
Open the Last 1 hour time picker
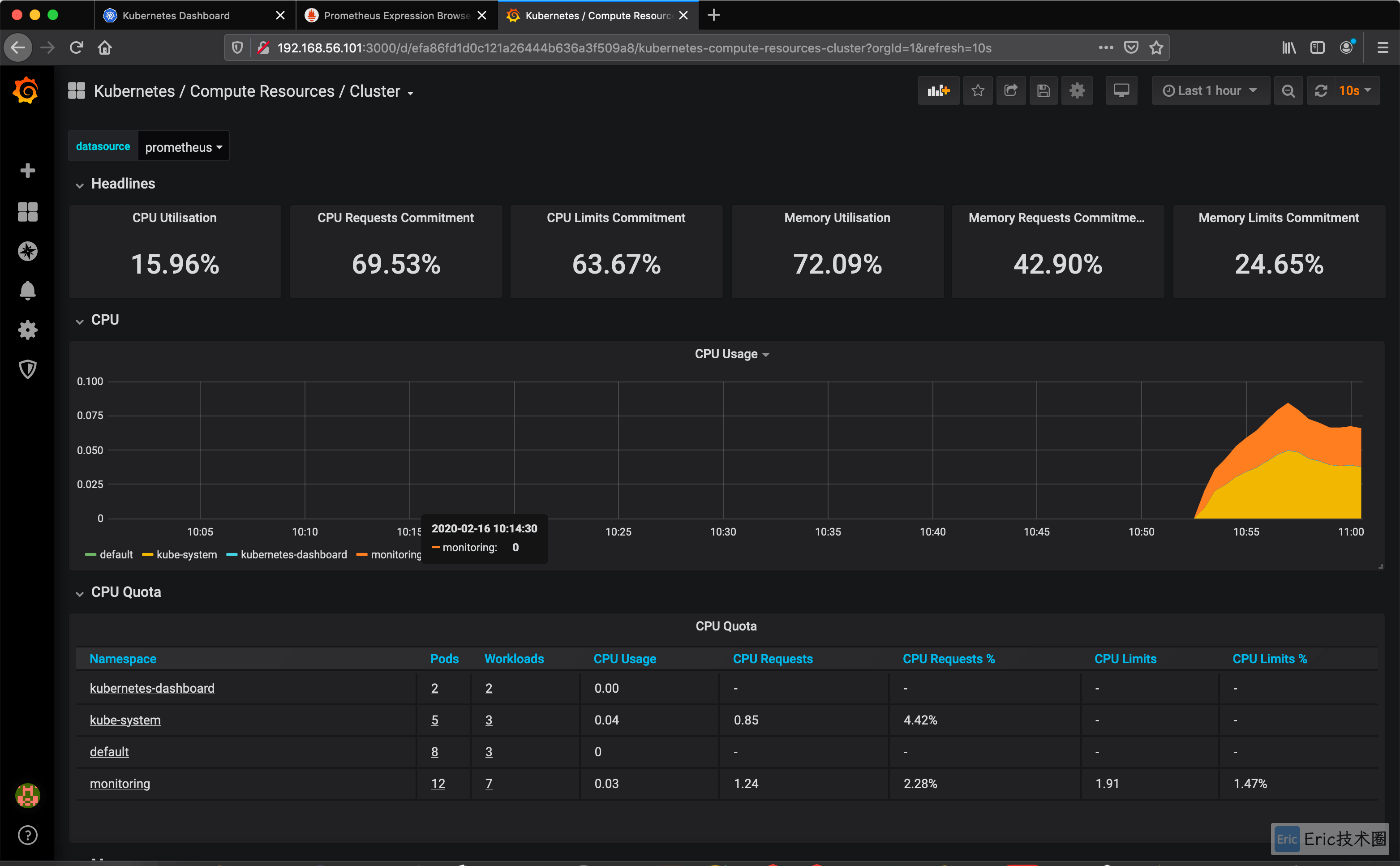[1211, 90]
